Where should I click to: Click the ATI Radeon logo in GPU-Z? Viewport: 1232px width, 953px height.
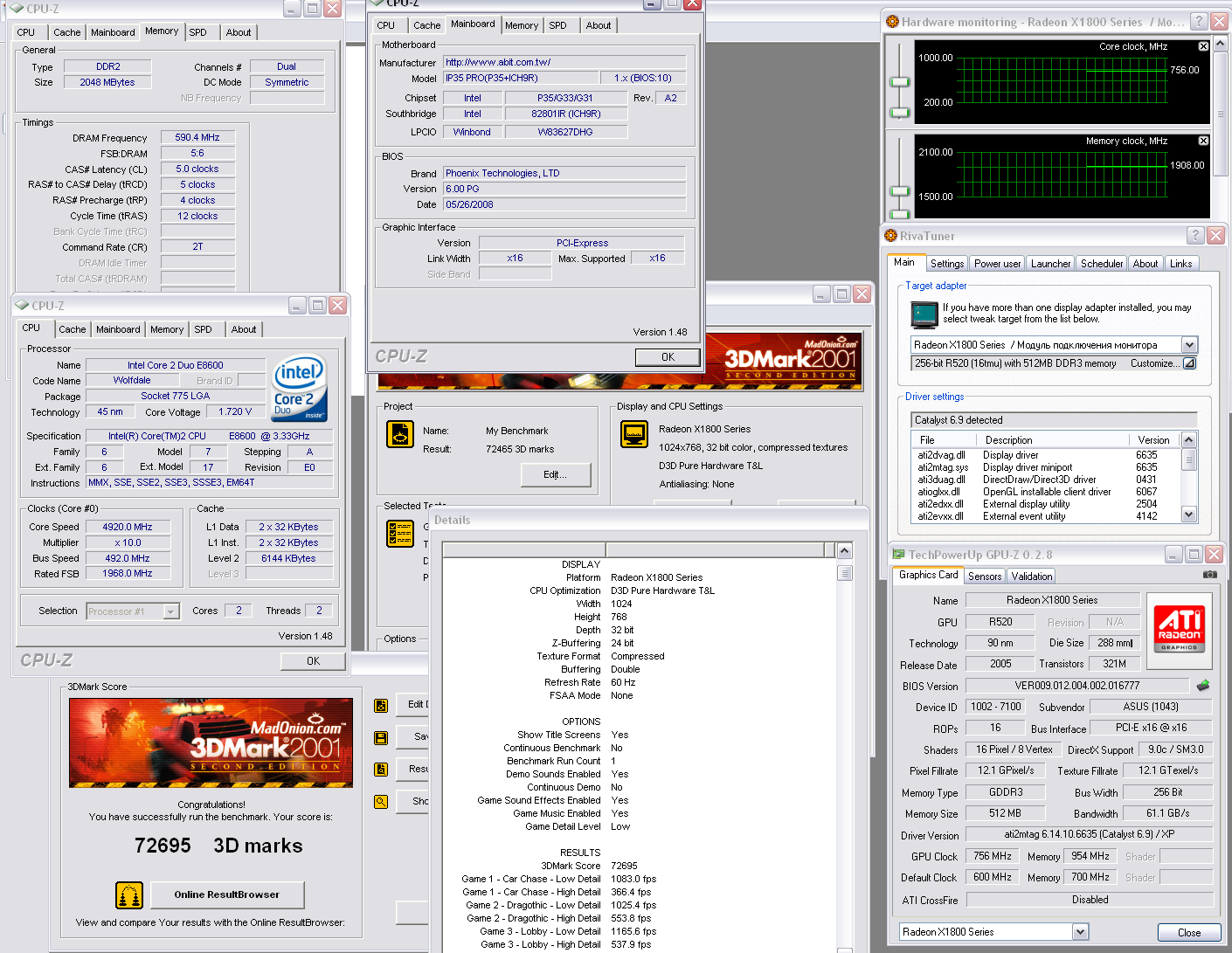coord(1180,629)
